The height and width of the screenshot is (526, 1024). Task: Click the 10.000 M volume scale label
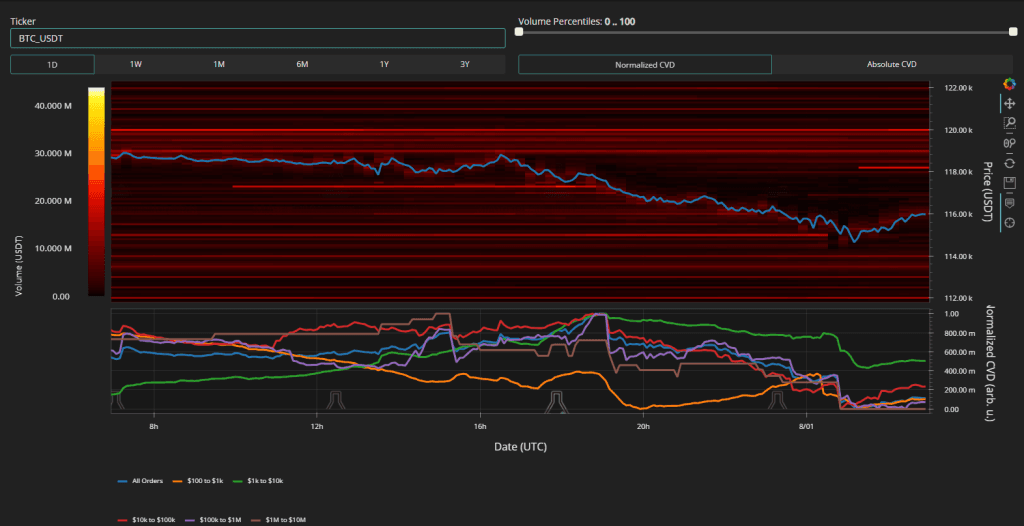(54, 249)
